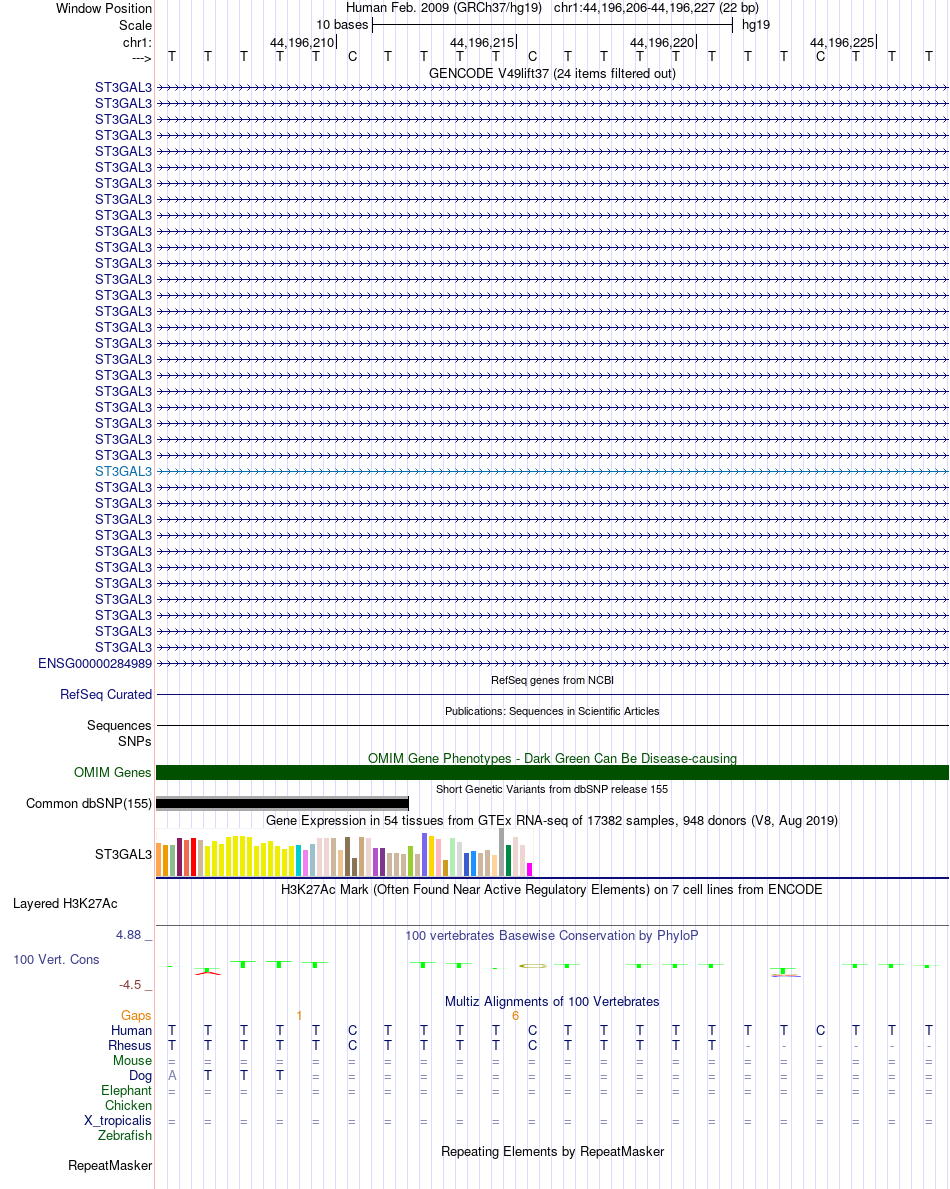
Task: Open the ENSG00000284989 gene label
Action: tap(95, 664)
